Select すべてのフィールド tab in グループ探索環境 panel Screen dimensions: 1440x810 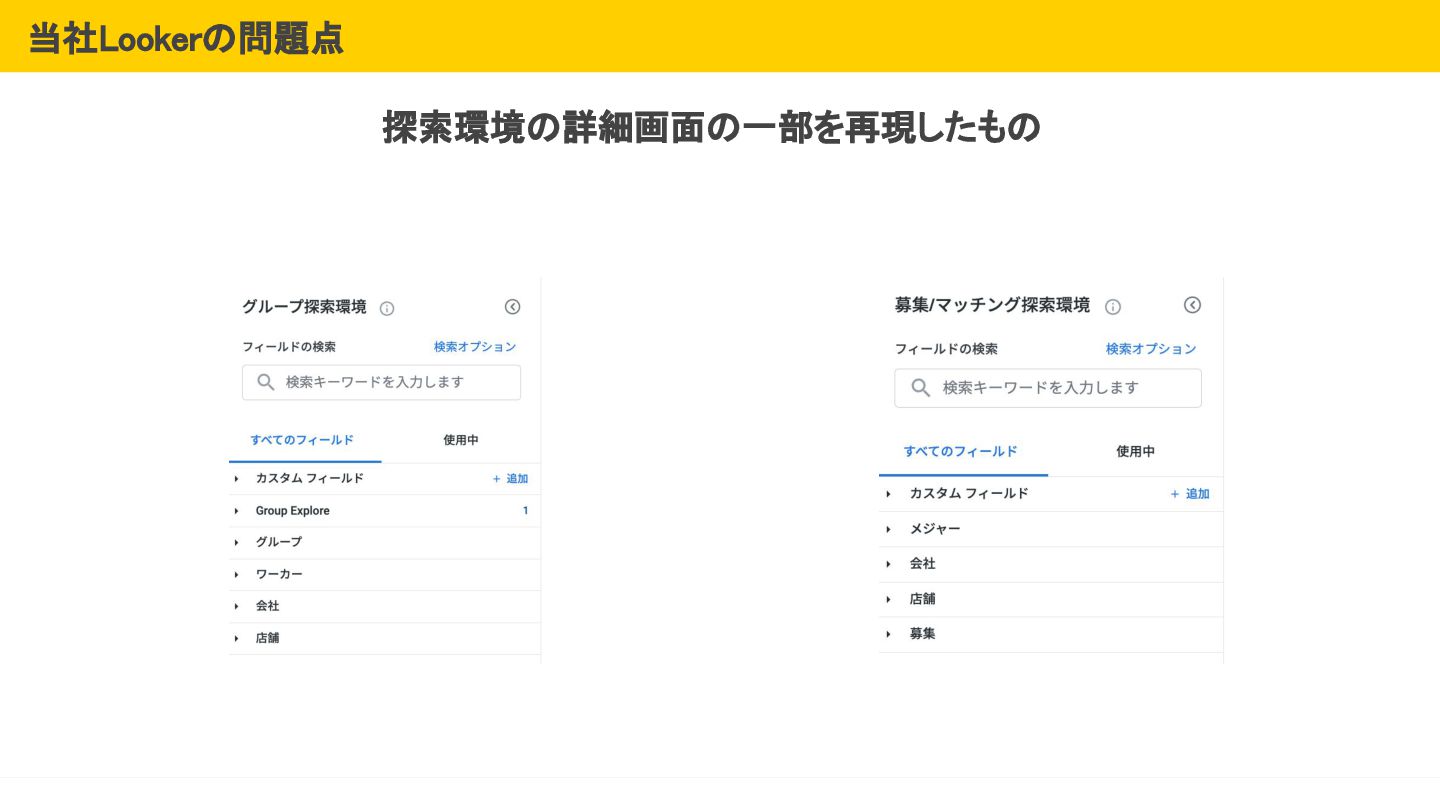pyautogui.click(x=302, y=440)
